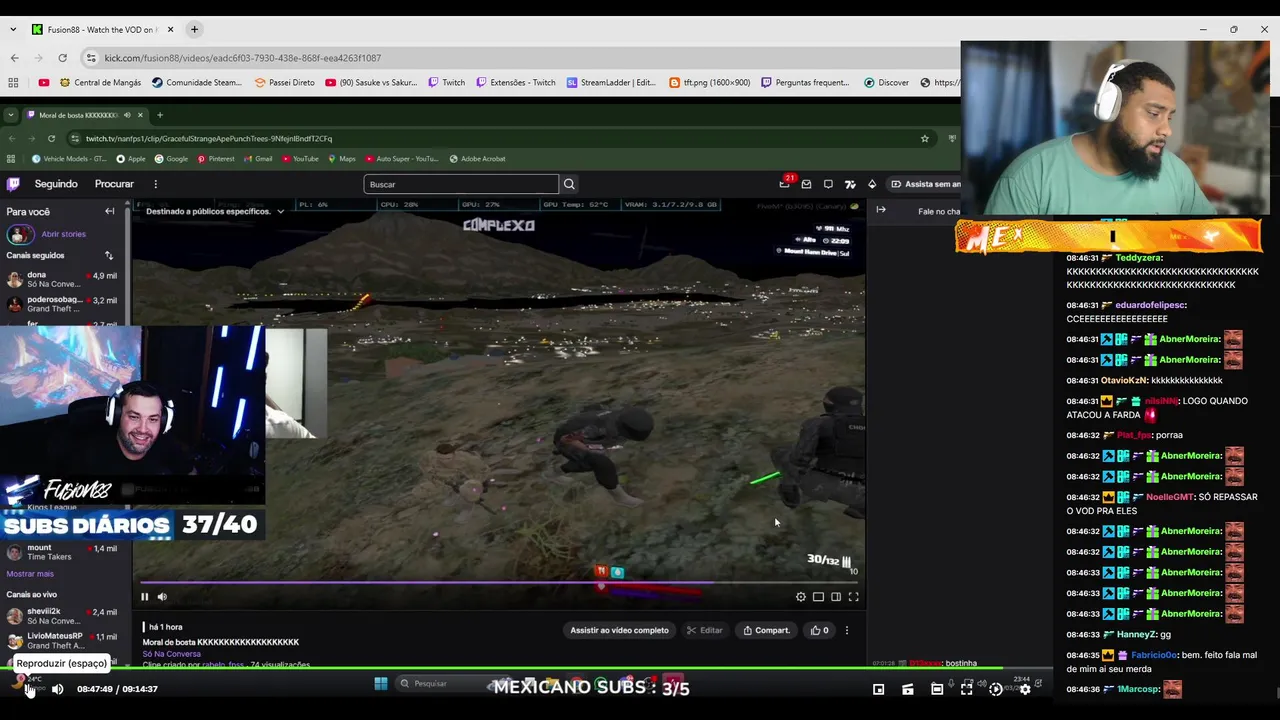Open 'StreamLadder' bookmark
This screenshot has width=1280, height=720.
(611, 83)
